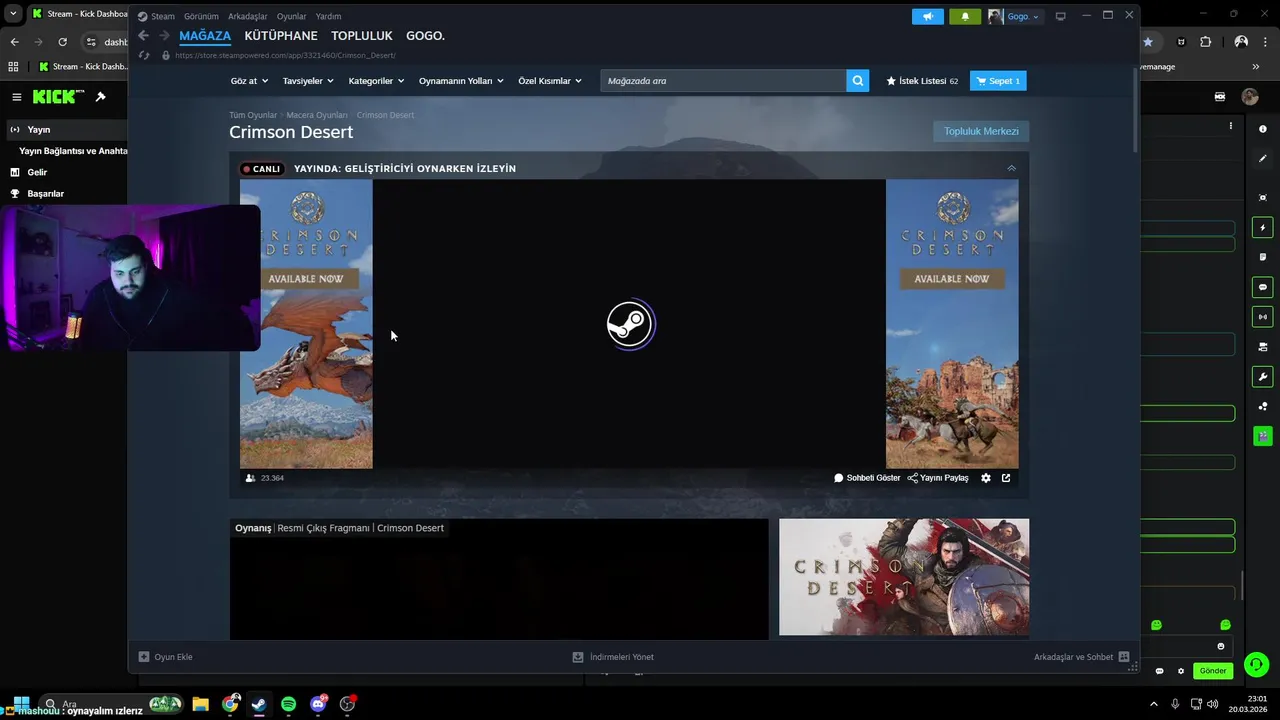Open the İstek Listesi wishlist
Screen dimensions: 1280x720
[922, 81]
